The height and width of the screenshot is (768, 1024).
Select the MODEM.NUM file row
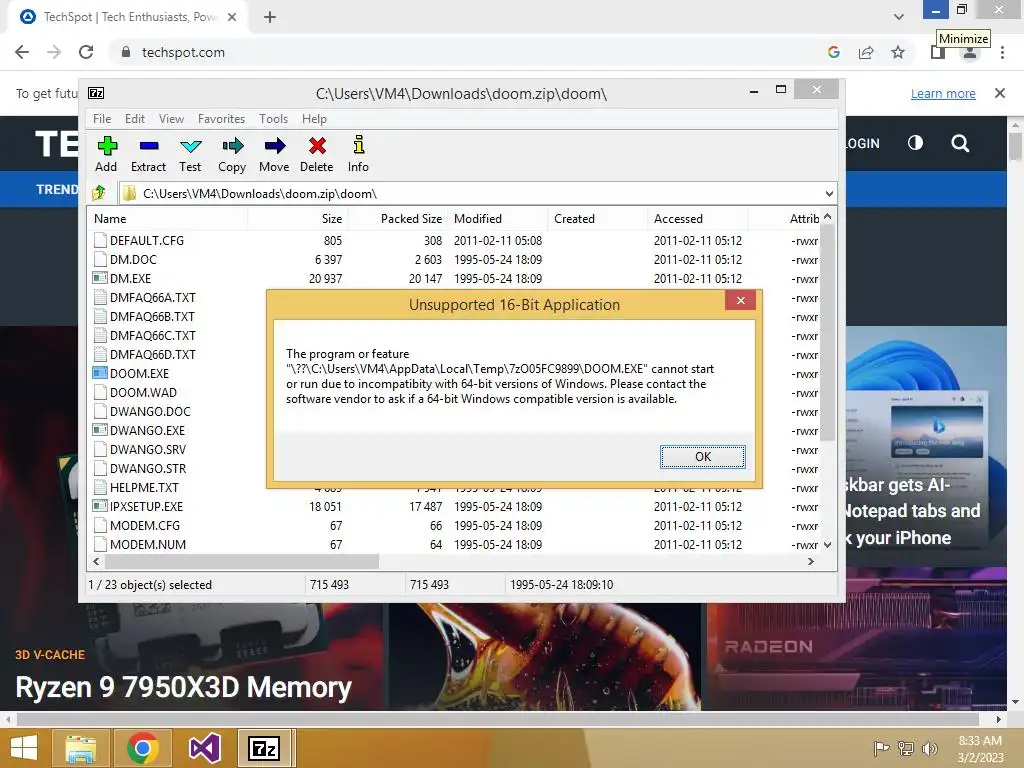455,544
